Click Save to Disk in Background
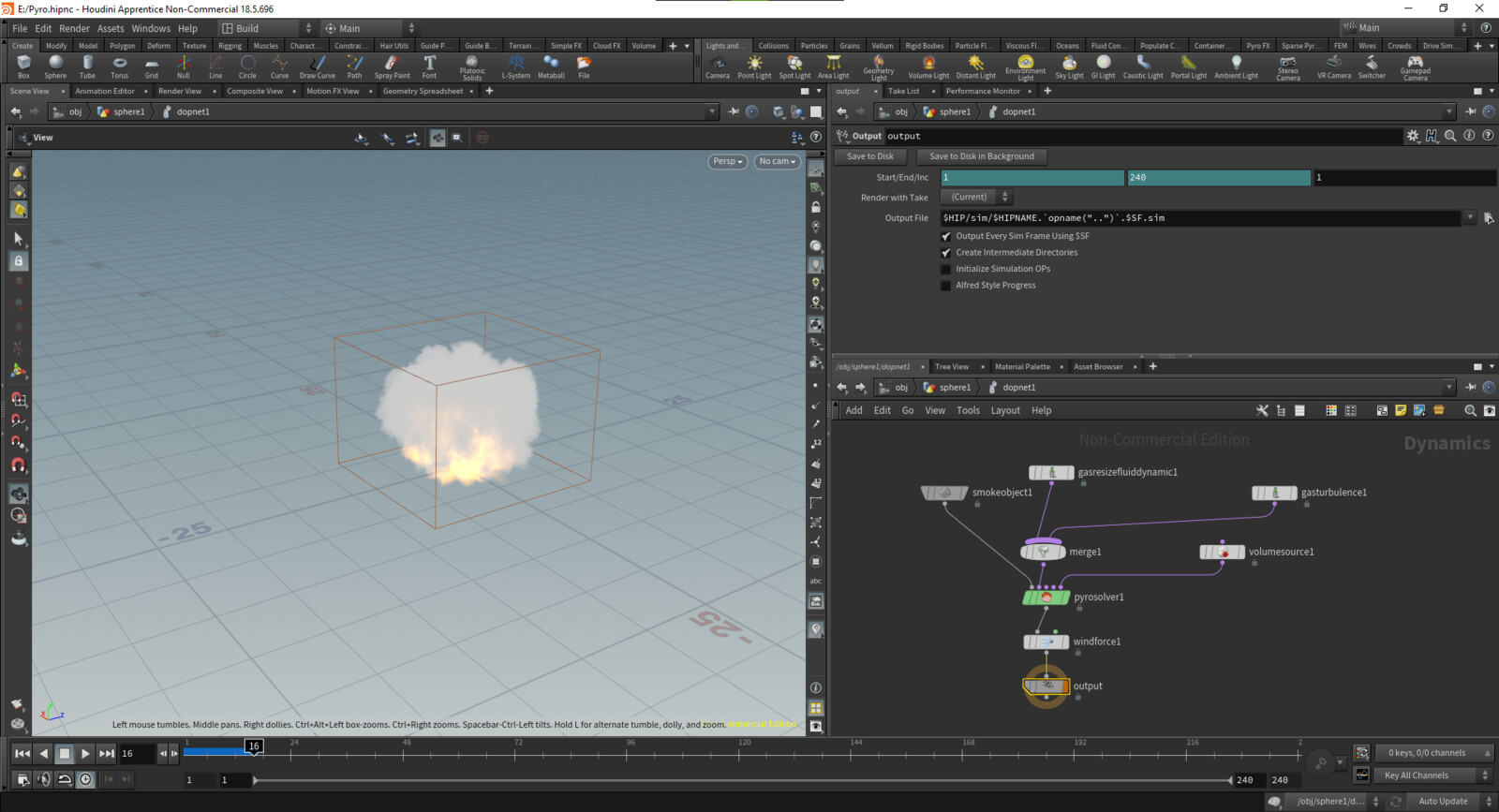Viewport: 1499px width, 812px height. point(982,156)
